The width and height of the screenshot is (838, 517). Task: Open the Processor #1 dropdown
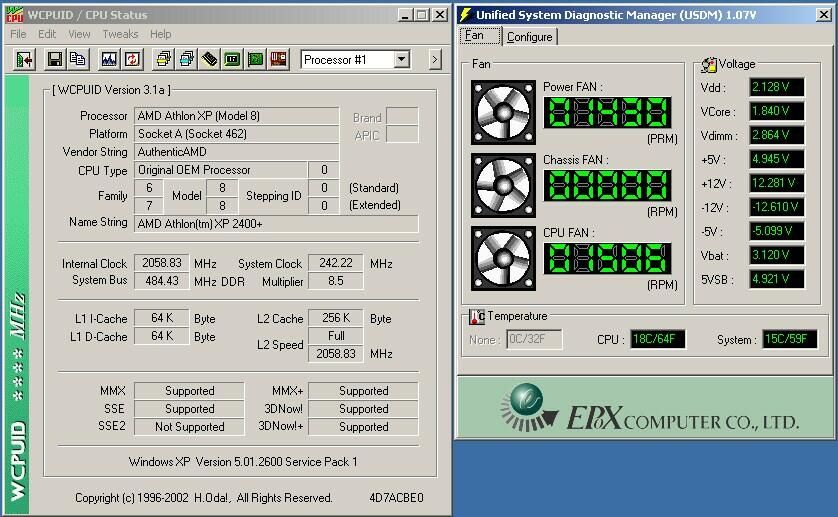402,59
